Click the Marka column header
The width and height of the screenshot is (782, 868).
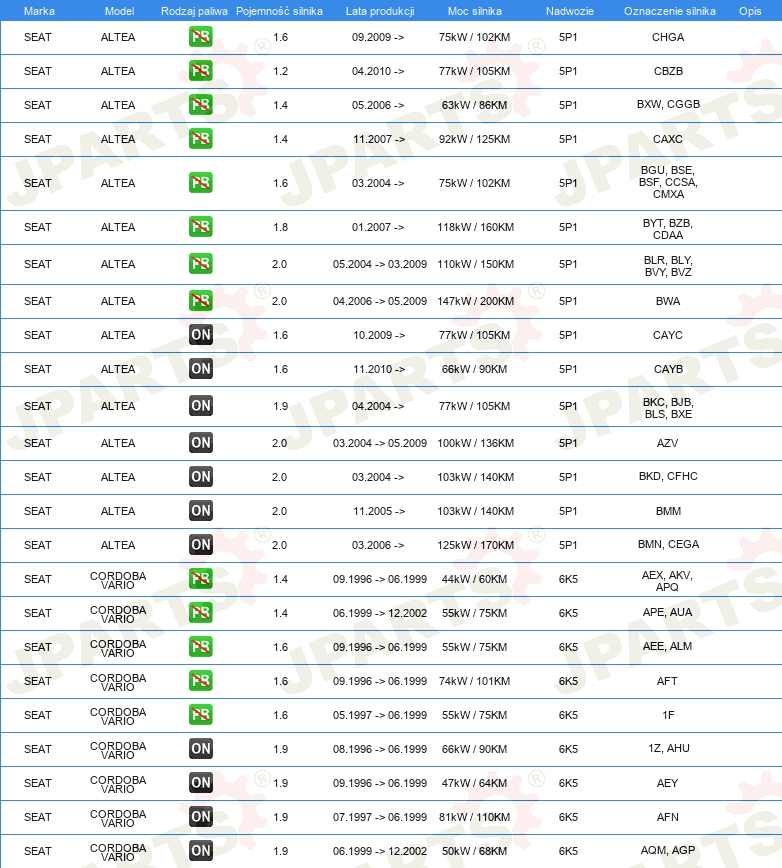click(39, 11)
